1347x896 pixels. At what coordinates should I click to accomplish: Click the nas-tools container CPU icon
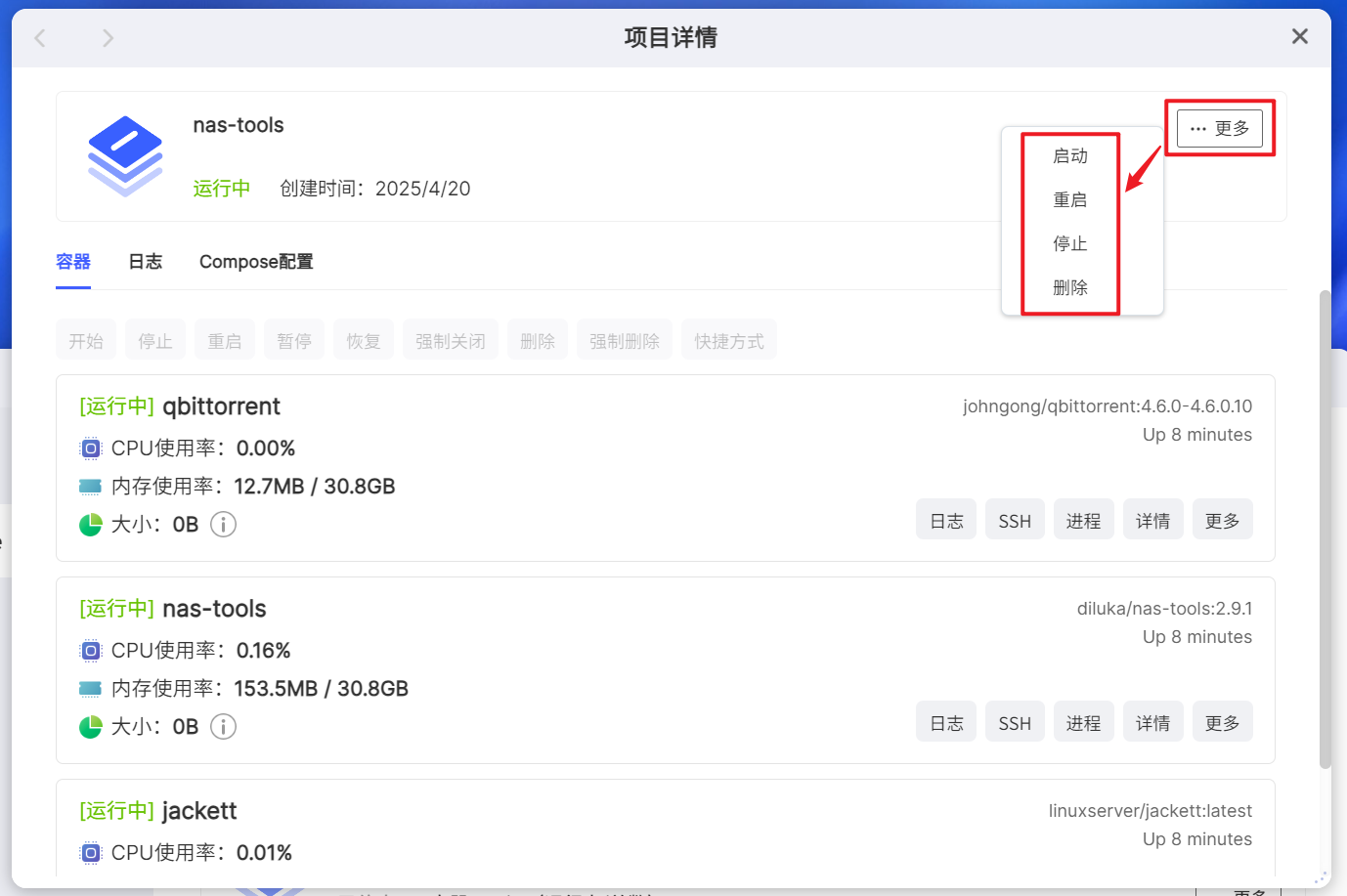(x=90, y=651)
